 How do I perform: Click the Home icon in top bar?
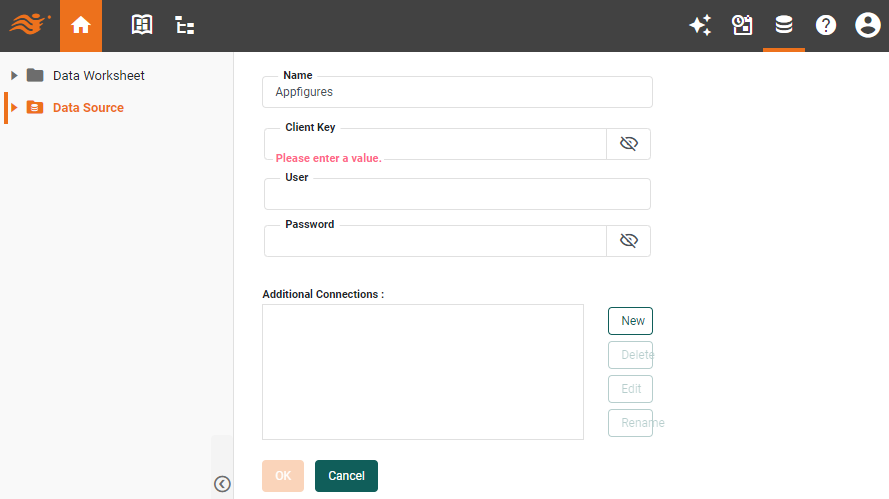click(x=81, y=26)
